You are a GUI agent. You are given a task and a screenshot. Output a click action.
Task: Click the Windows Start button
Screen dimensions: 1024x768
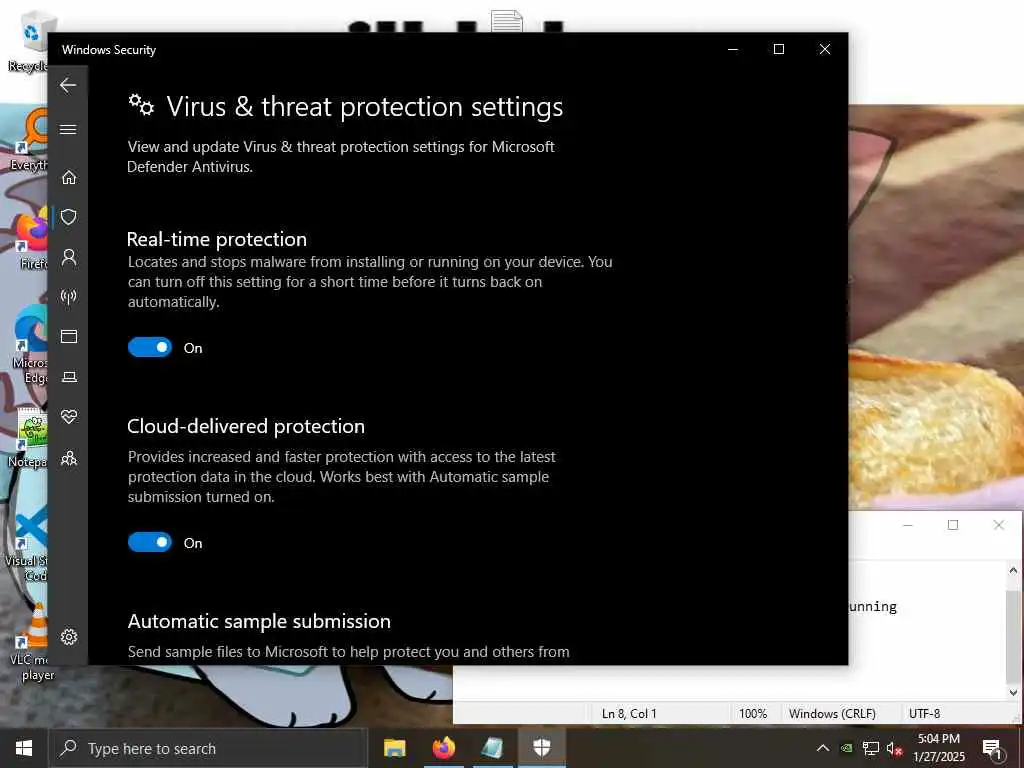(x=24, y=748)
